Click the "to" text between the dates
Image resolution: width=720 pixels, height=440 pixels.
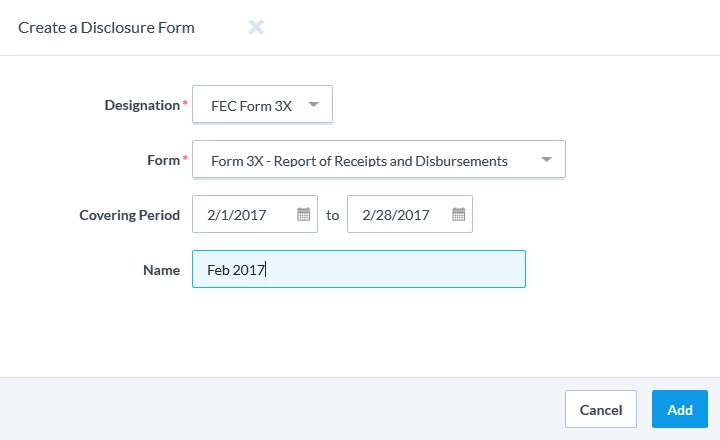tap(332, 215)
